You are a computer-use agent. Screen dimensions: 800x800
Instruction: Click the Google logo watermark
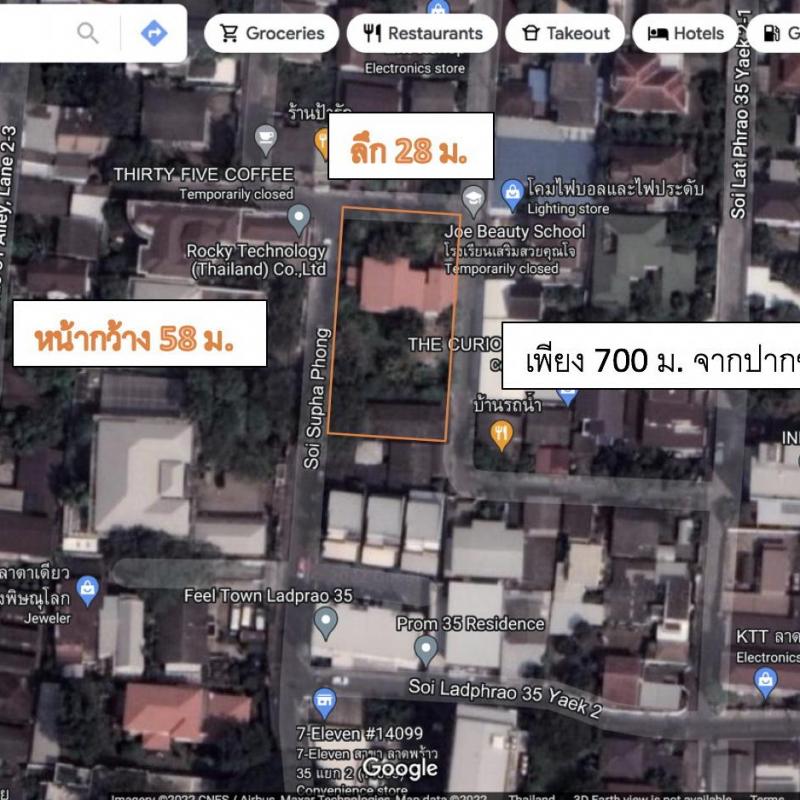(x=400, y=769)
